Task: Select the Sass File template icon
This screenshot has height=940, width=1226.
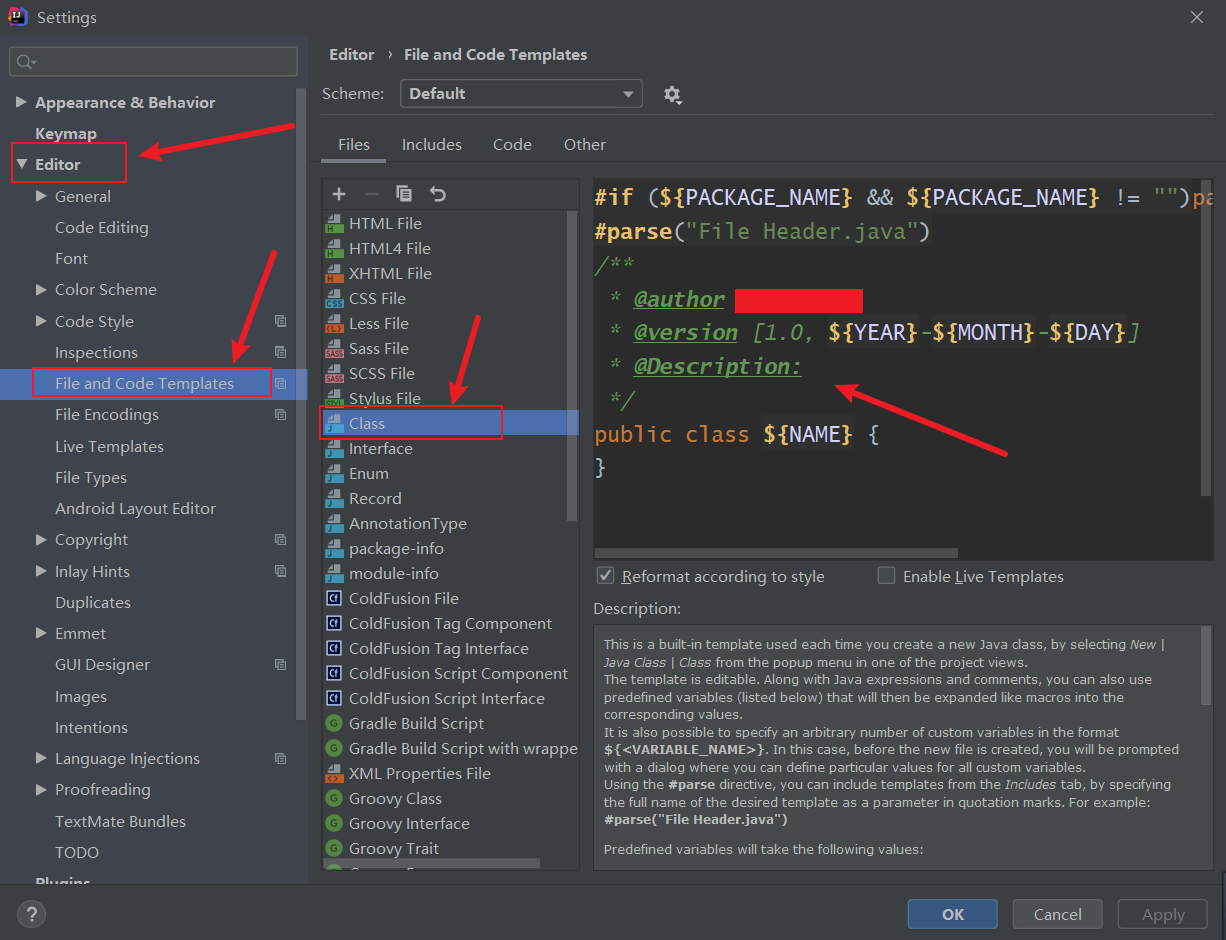Action: point(335,349)
